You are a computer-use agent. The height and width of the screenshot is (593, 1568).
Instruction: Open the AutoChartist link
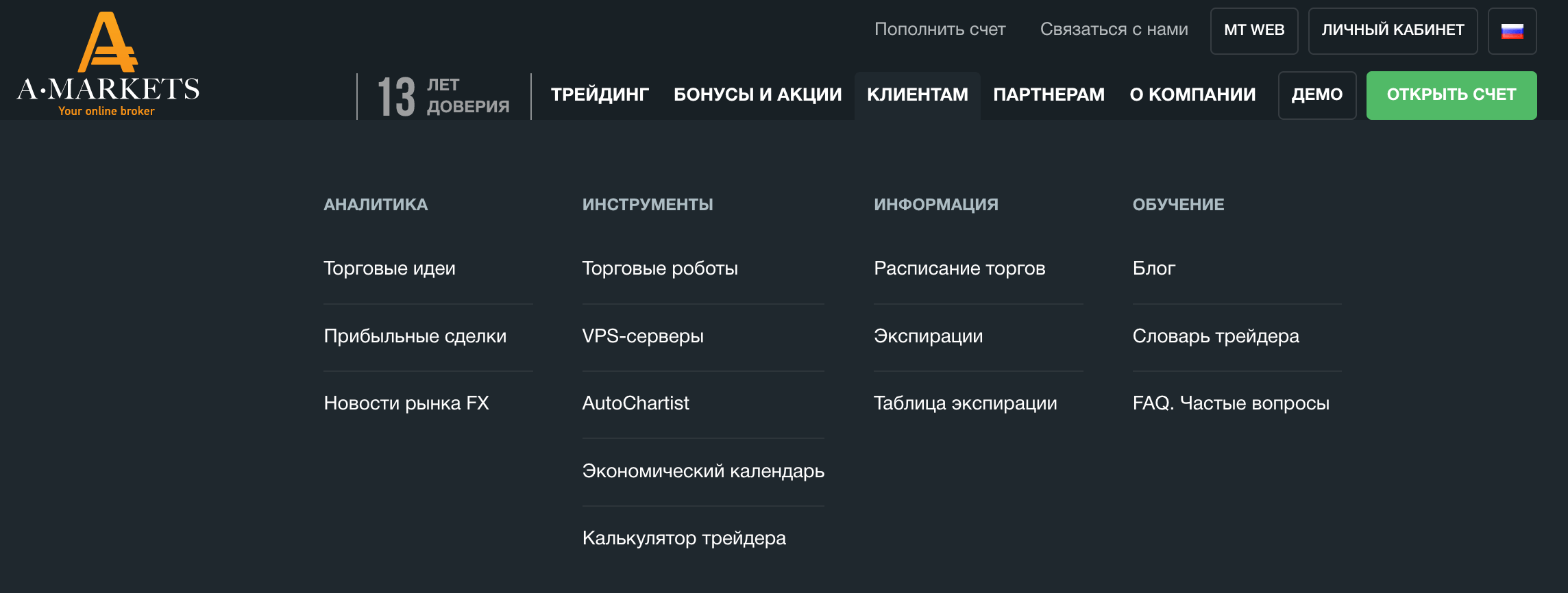[635, 403]
